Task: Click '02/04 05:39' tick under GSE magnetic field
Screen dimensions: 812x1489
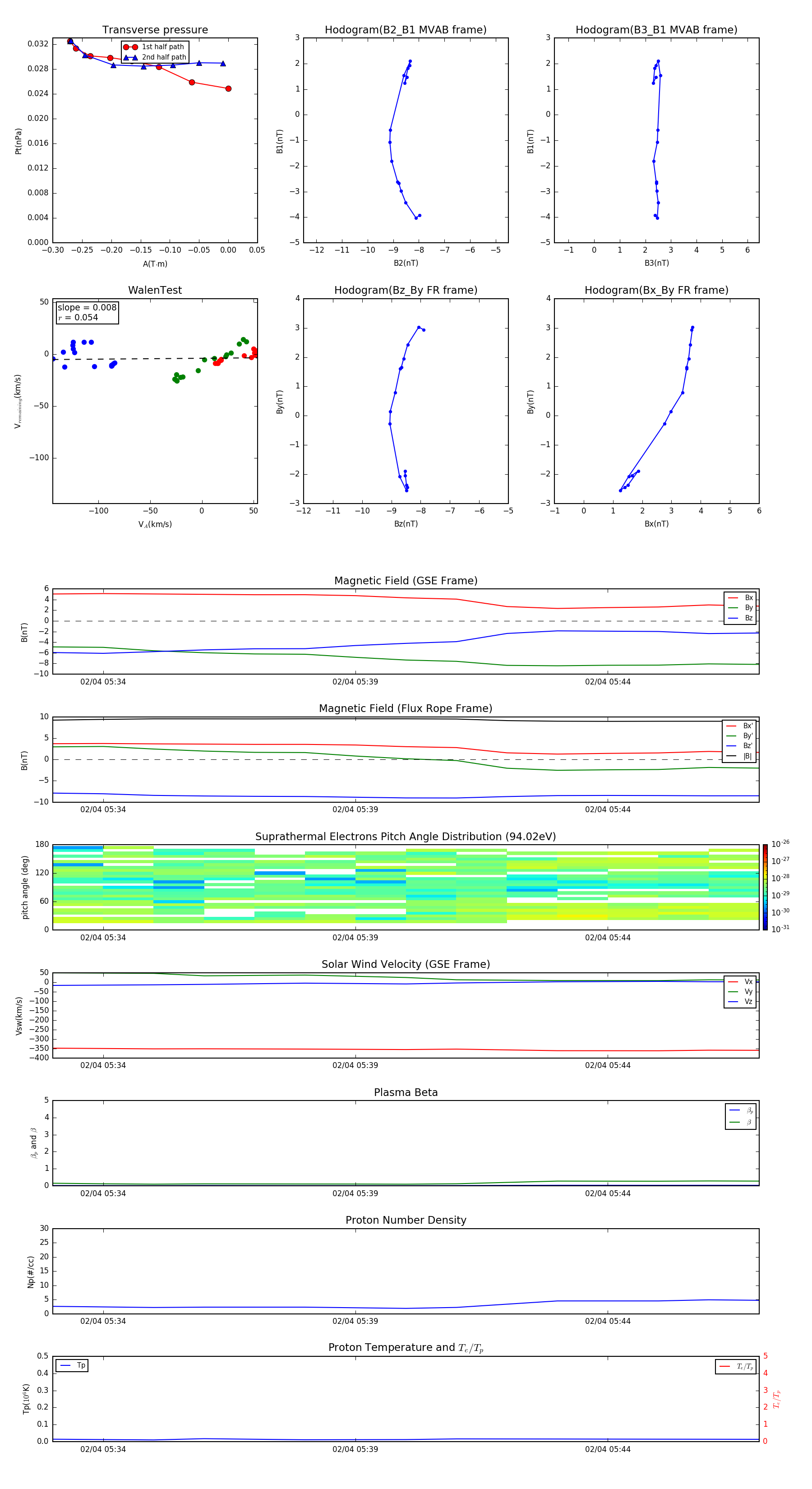Action: 355,682
